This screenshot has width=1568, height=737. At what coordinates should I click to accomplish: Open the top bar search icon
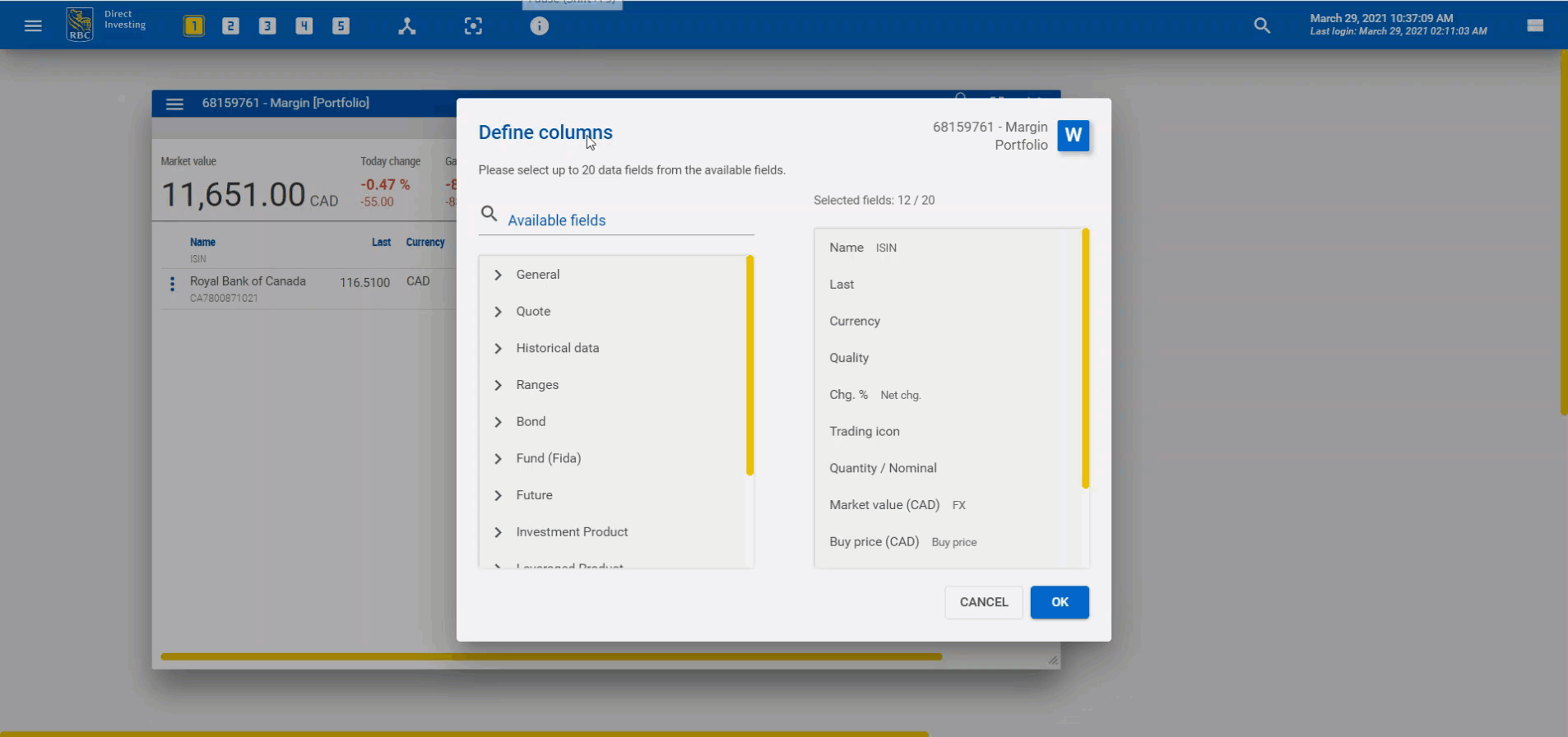coord(1262,25)
